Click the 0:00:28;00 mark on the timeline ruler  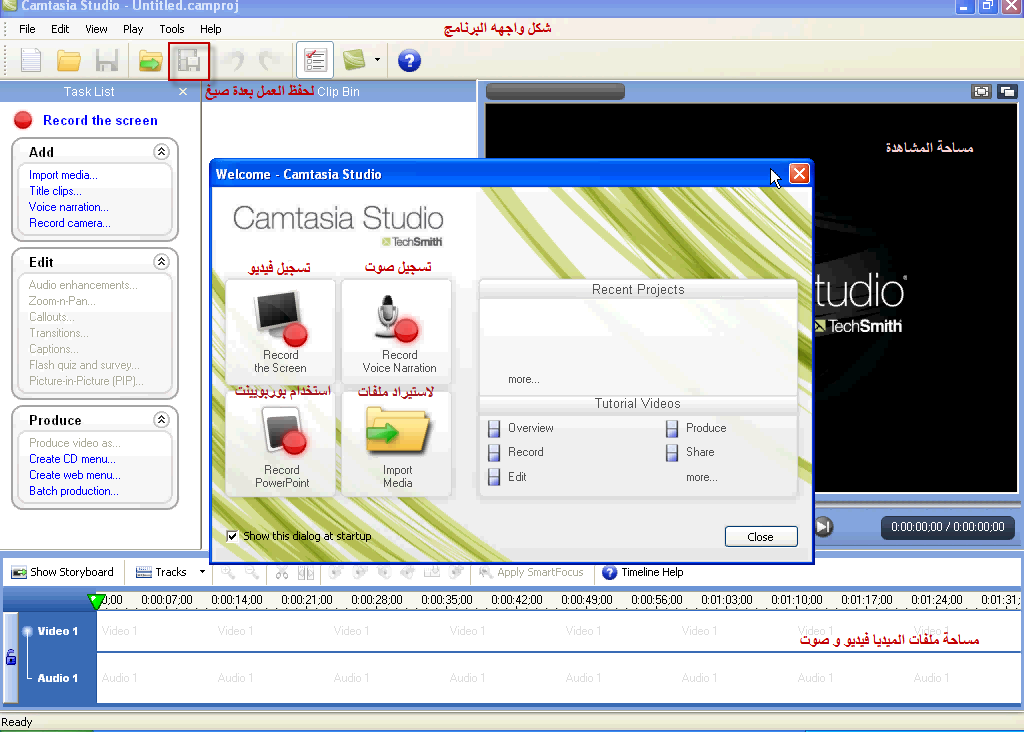377,600
